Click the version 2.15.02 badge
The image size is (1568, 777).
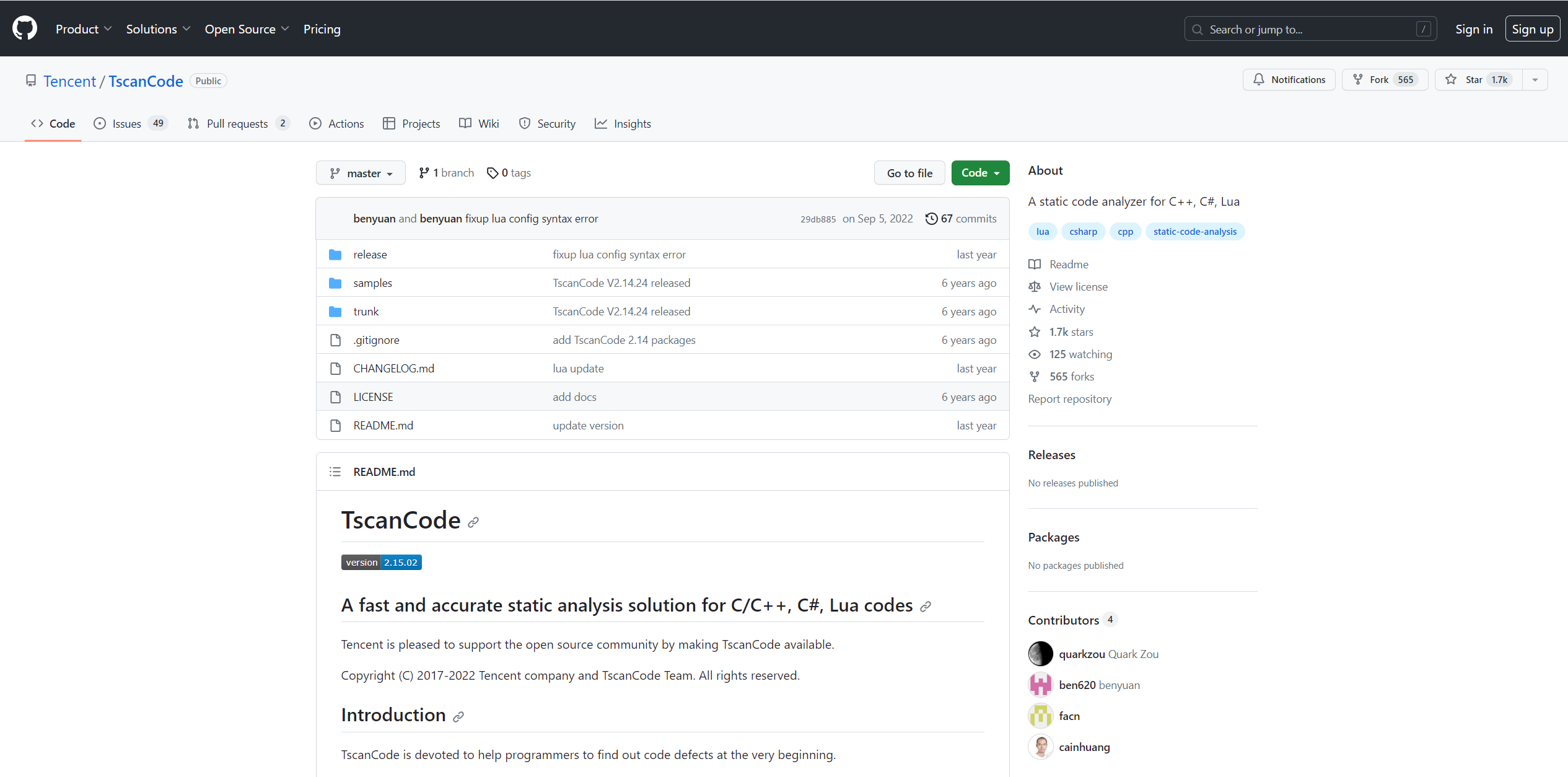tap(381, 562)
